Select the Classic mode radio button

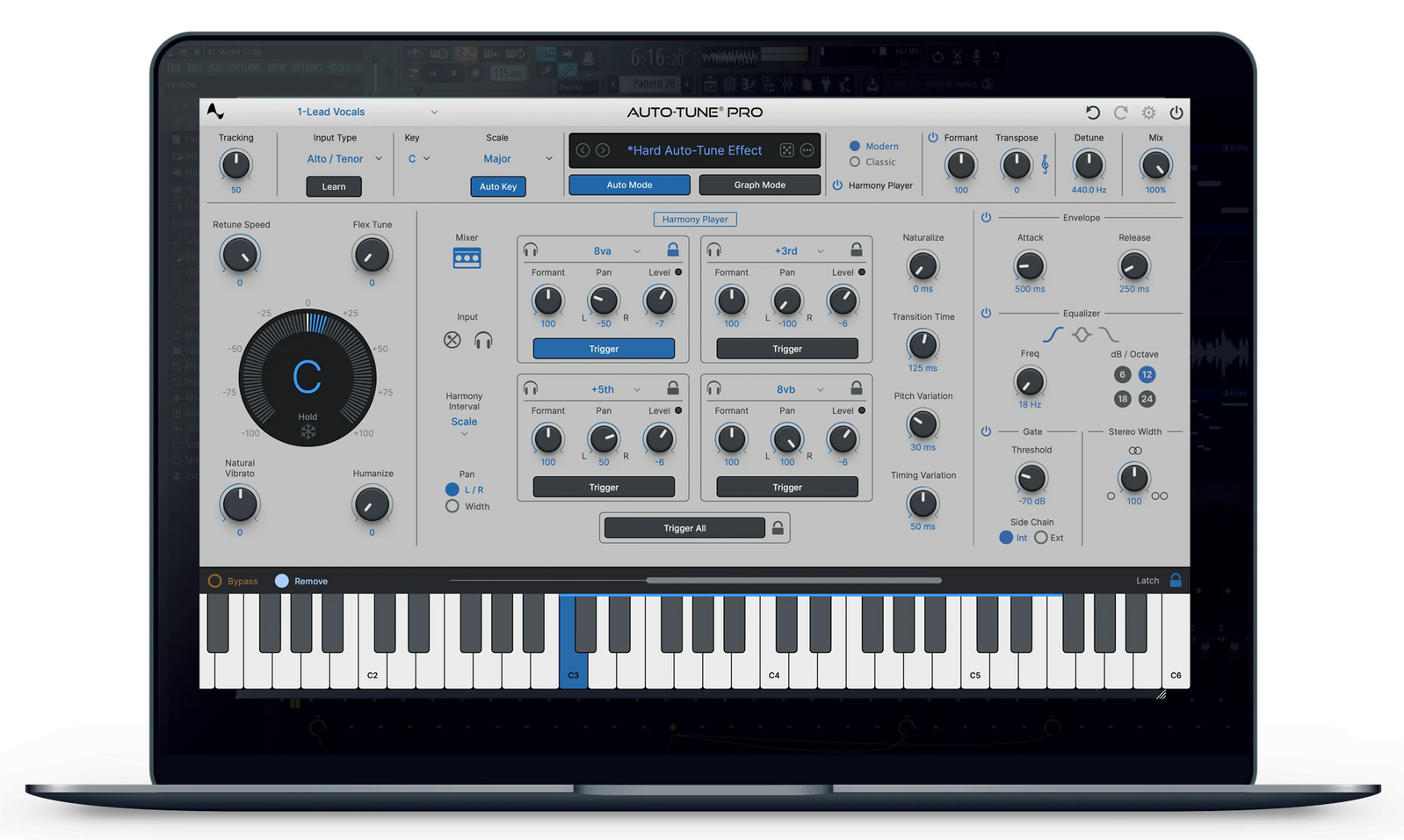click(855, 162)
